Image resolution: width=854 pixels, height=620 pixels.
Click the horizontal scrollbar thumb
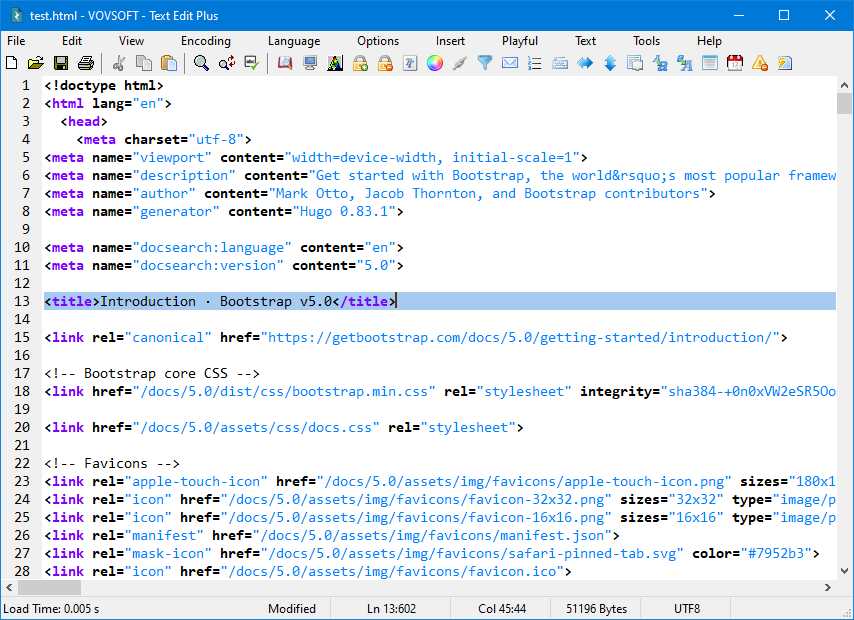coord(50,587)
